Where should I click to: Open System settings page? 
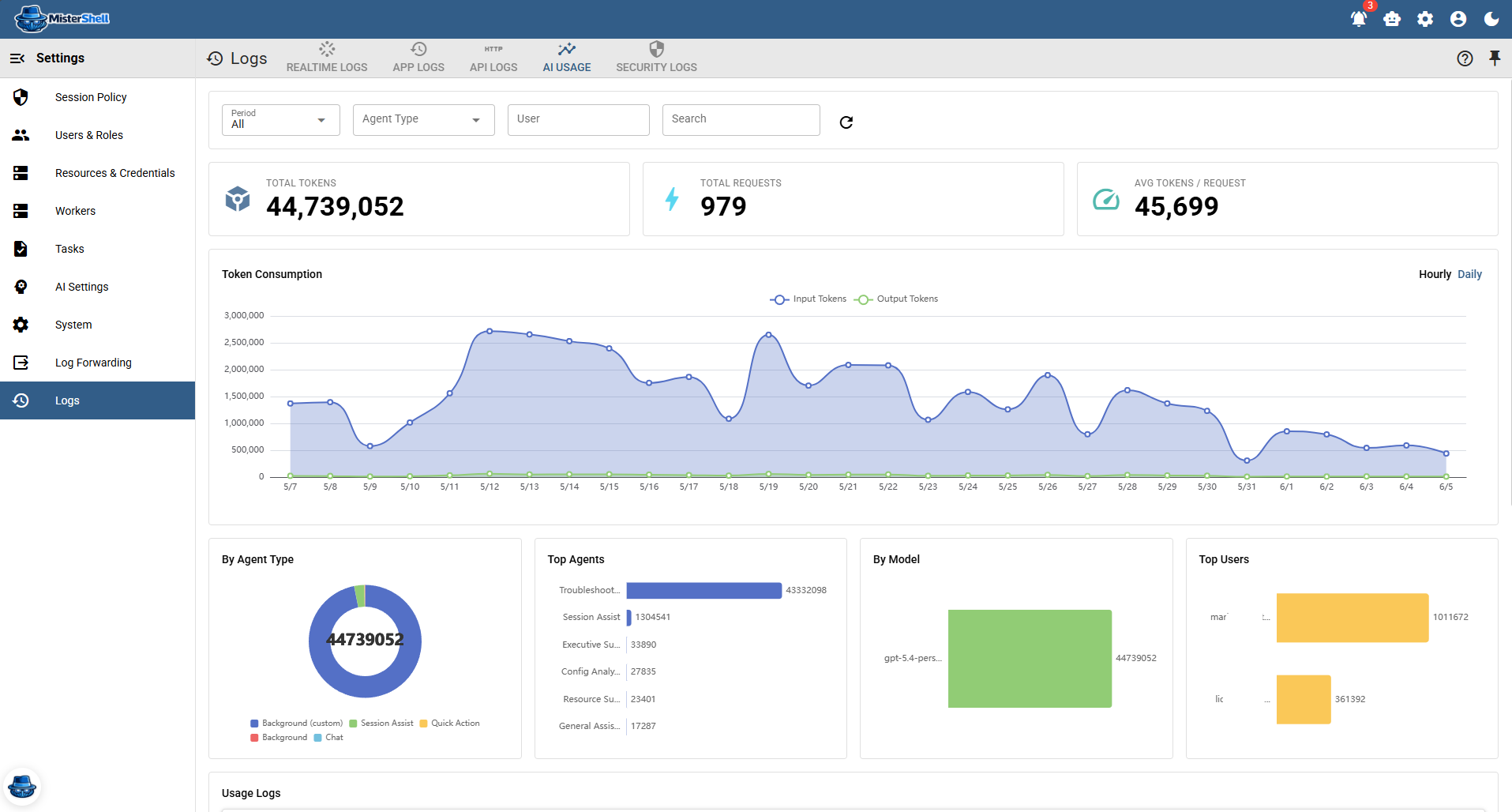click(98, 325)
